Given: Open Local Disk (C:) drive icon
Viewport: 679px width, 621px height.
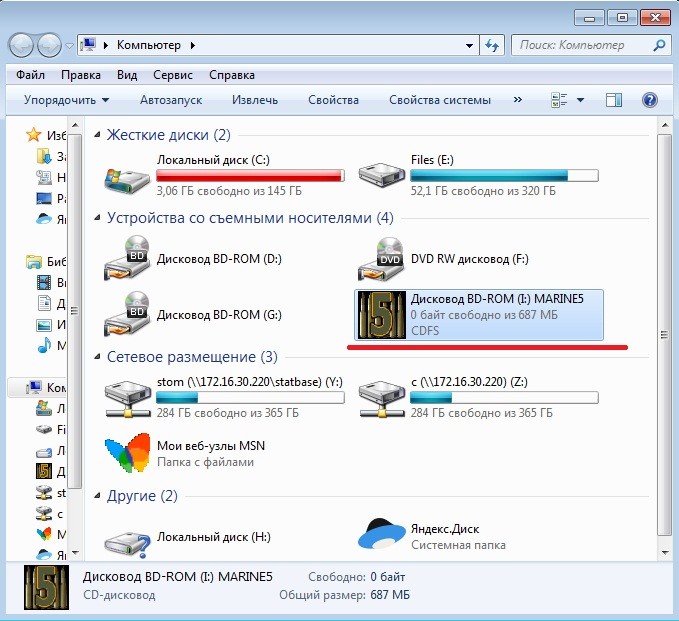Looking at the screenshot, I should [x=127, y=180].
